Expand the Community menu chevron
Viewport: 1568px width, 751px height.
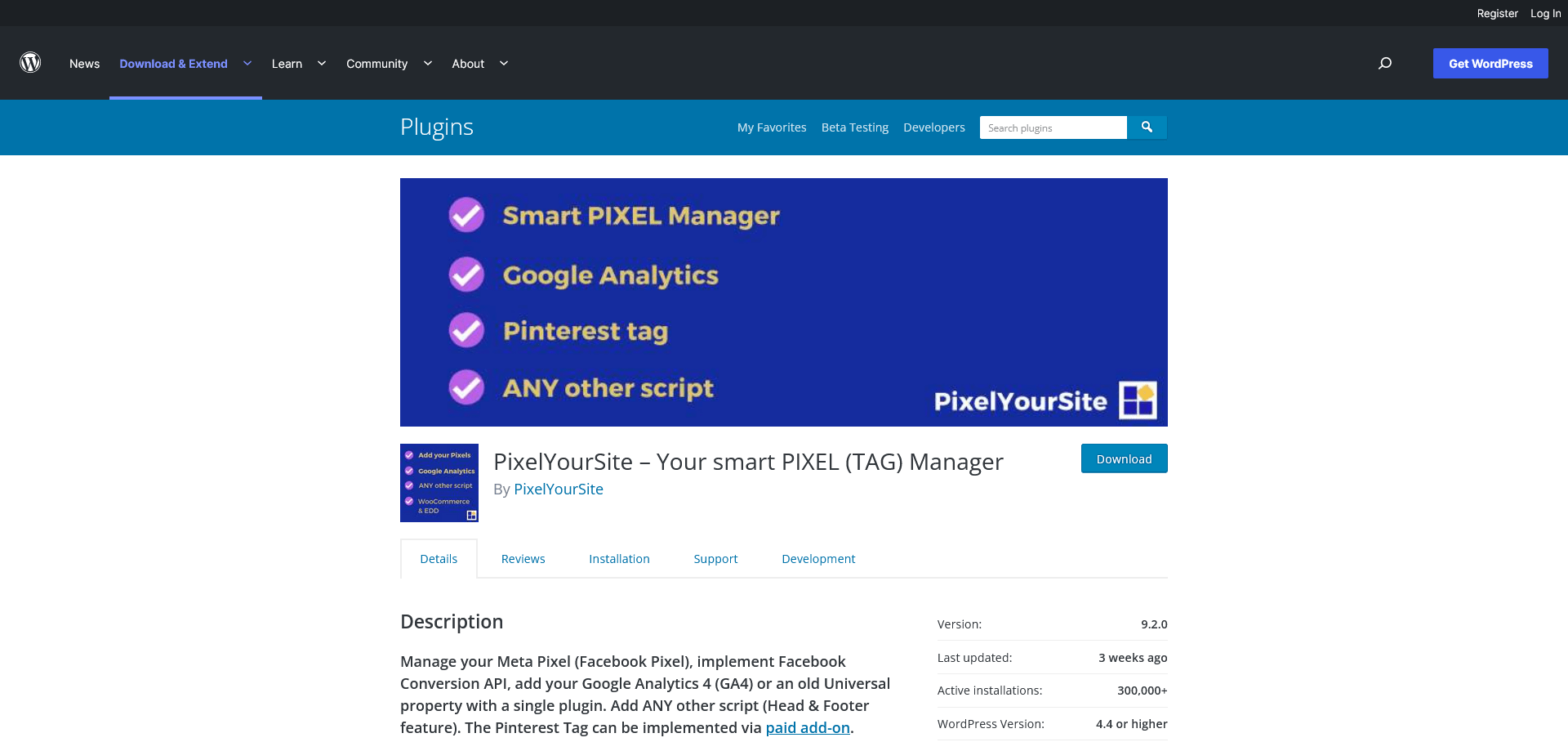pos(428,64)
